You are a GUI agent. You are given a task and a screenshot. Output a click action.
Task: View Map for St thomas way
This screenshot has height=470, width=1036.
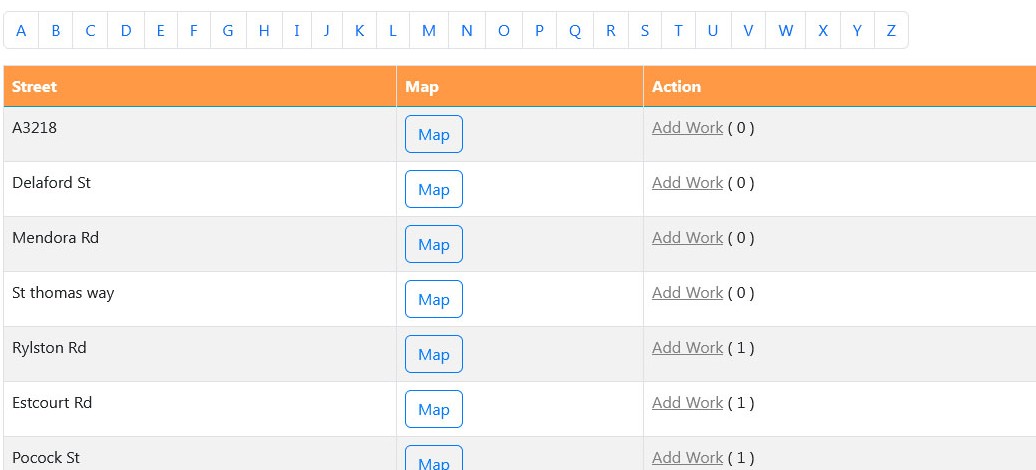point(433,299)
